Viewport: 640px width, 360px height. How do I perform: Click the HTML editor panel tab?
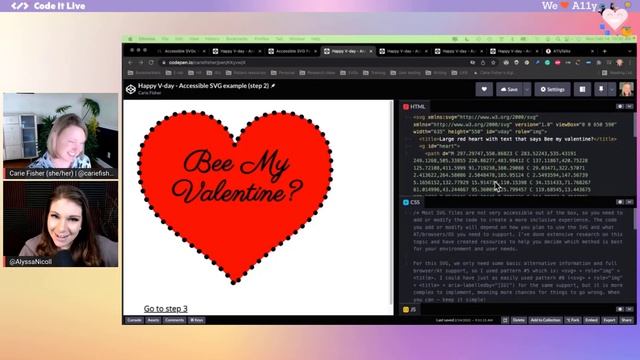point(414,107)
